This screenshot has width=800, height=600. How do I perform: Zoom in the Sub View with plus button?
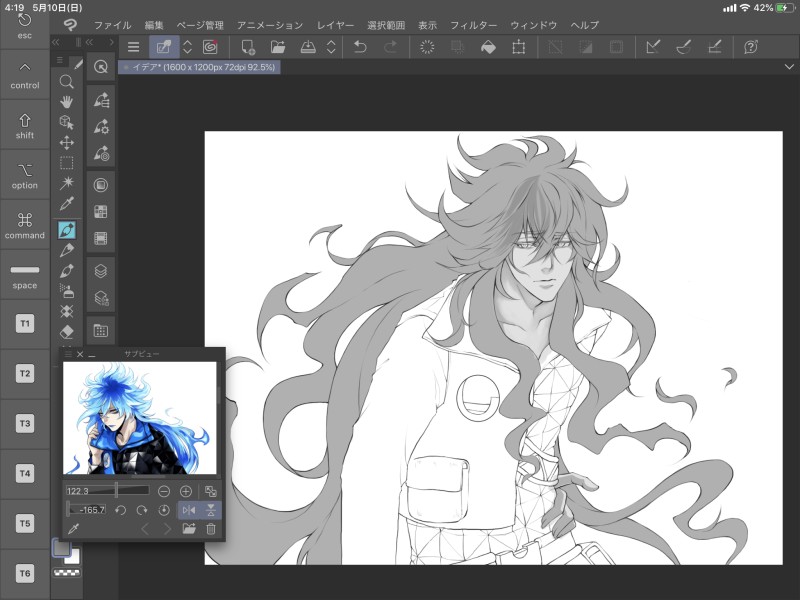pyautogui.click(x=186, y=491)
